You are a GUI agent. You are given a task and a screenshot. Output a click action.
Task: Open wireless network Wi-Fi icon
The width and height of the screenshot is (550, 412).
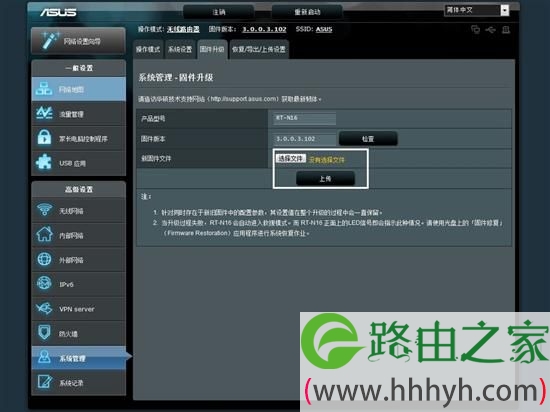(x=44, y=210)
